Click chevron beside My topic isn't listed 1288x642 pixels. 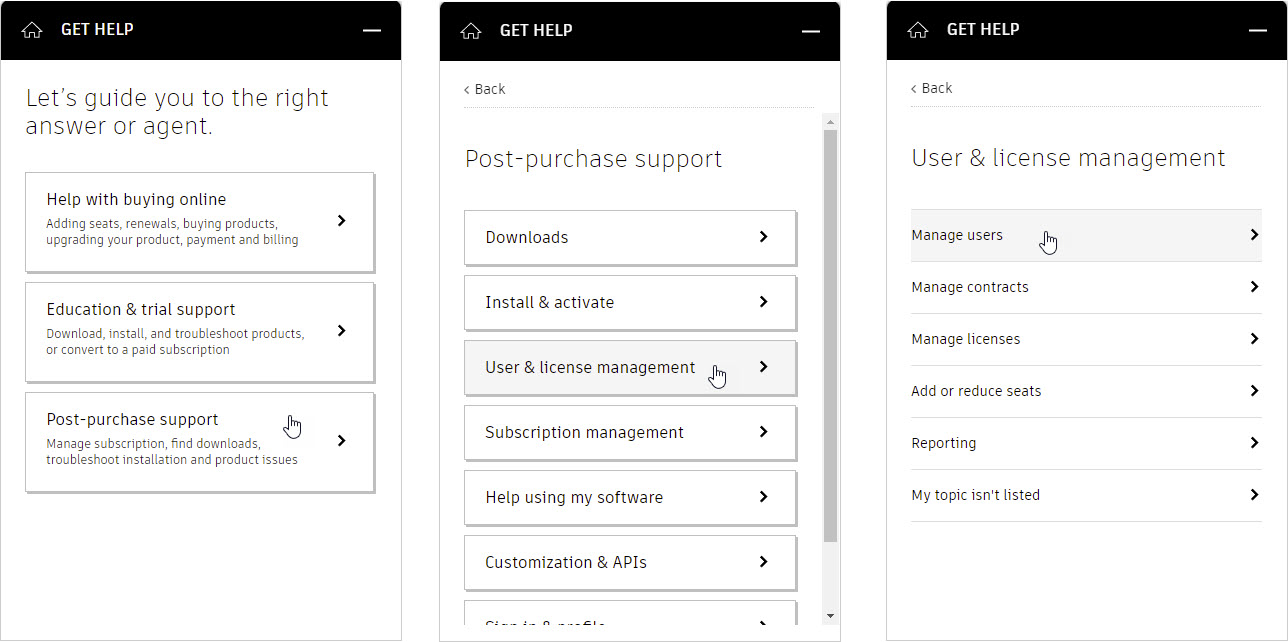pos(1255,495)
